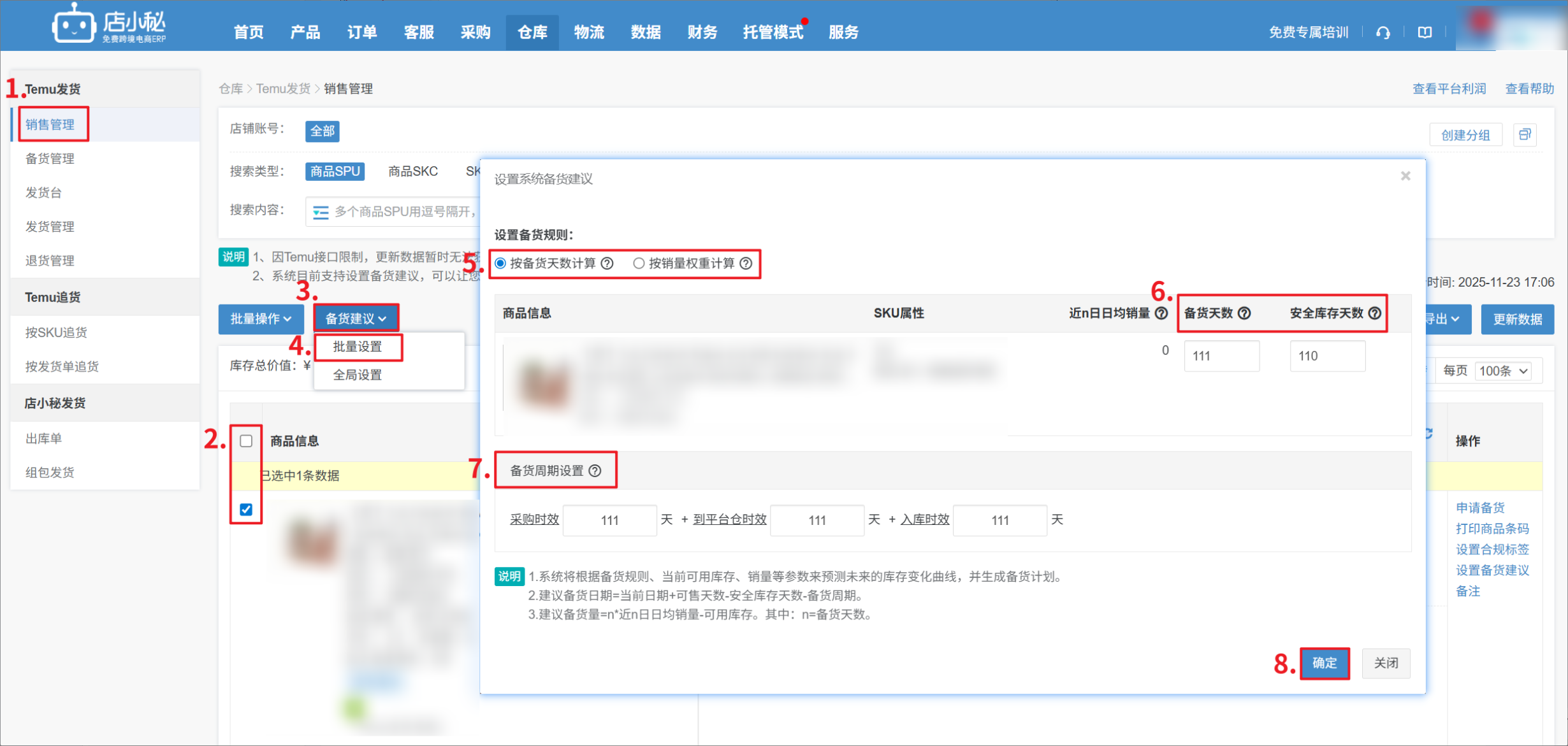Viewport: 1568px width, 746px height.
Task: Click help icon beside 安全库存天数 header
Action: (1375, 313)
